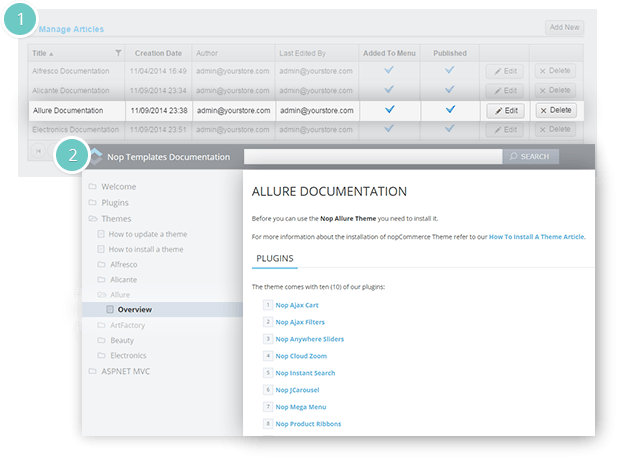620x460 pixels.
Task: Expand the Electronics folder in tree
Action: point(122,356)
